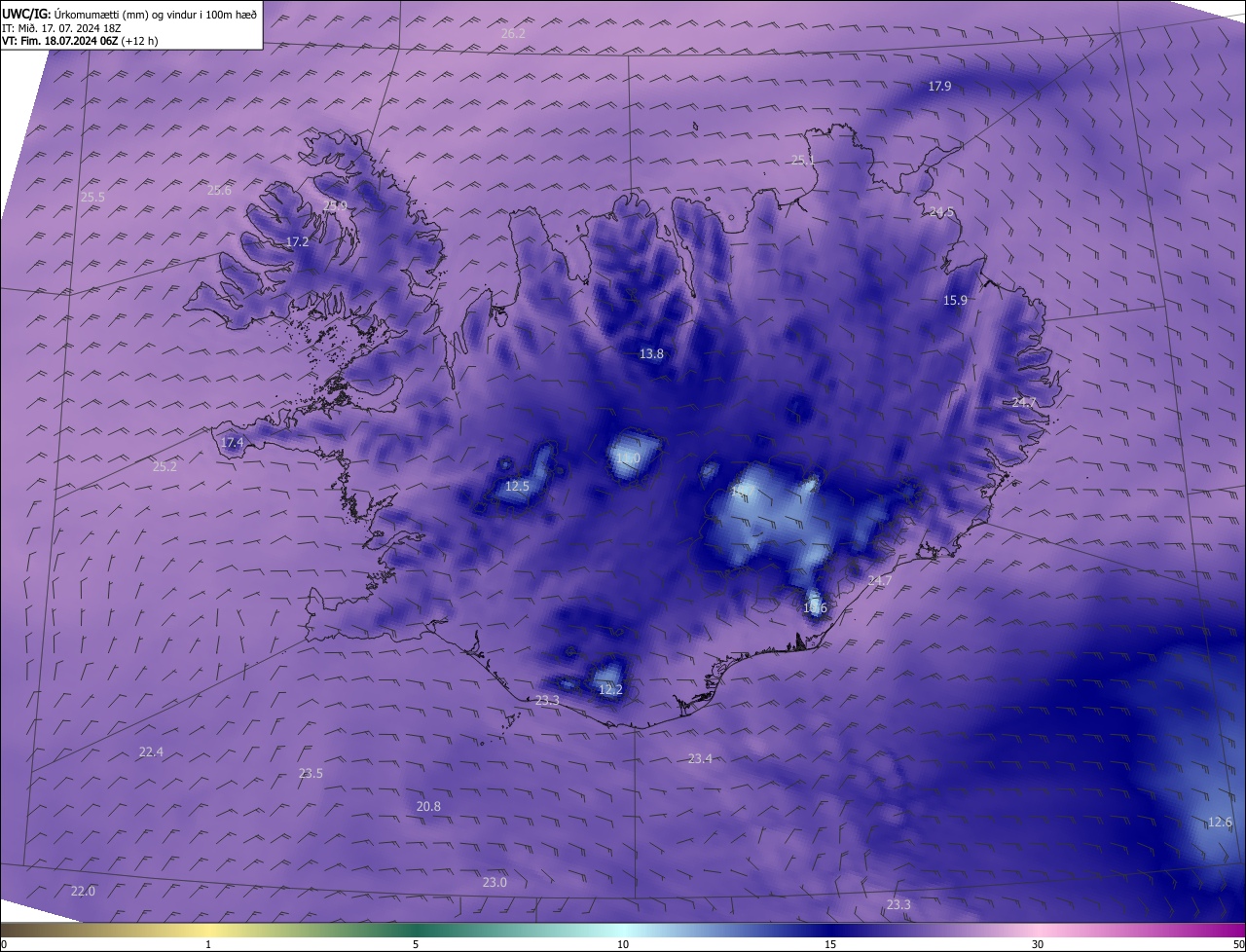
Task: Click the 0 tick on the color scale
Action: (x=4, y=945)
